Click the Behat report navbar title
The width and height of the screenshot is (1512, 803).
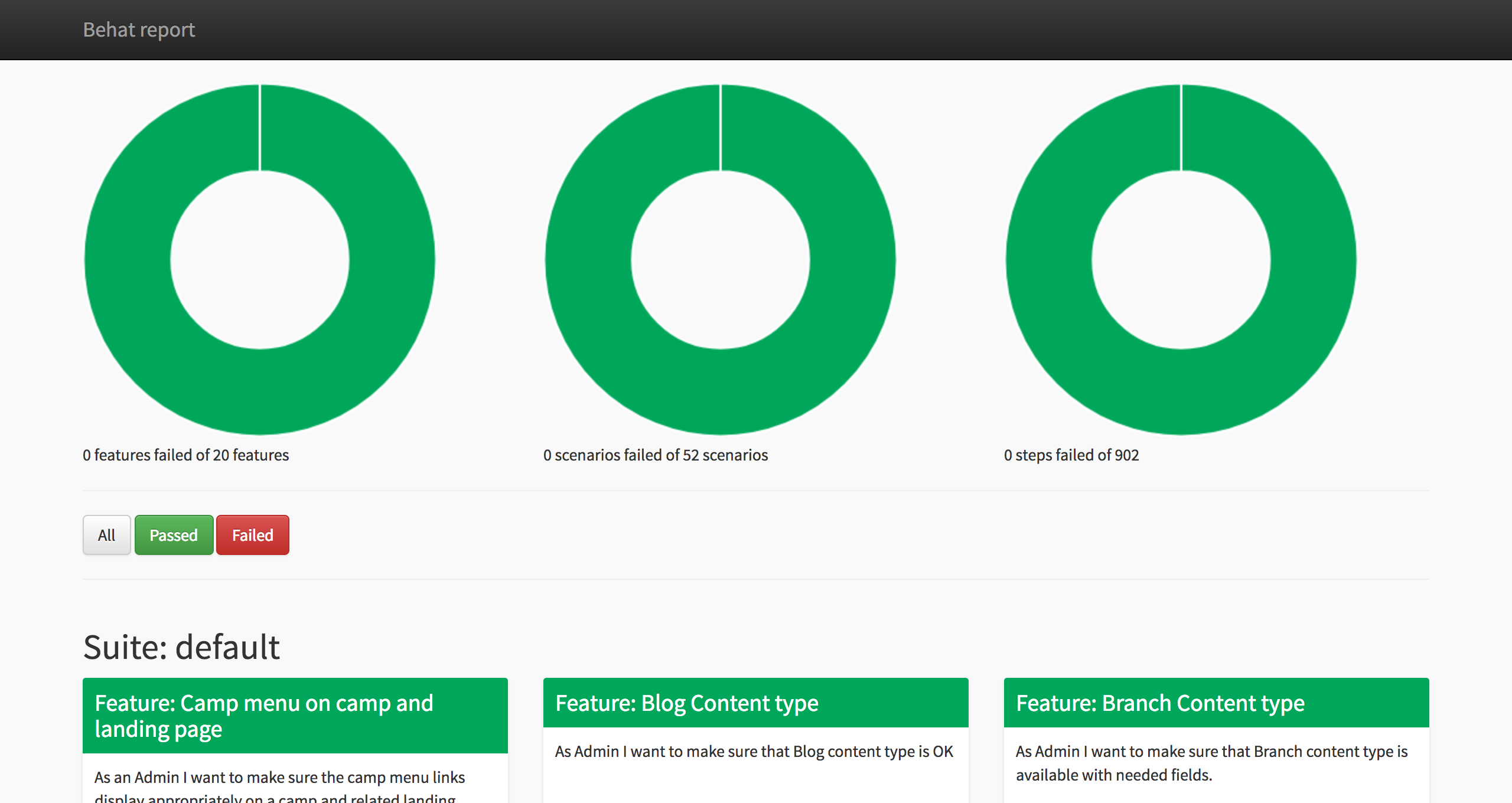point(139,30)
